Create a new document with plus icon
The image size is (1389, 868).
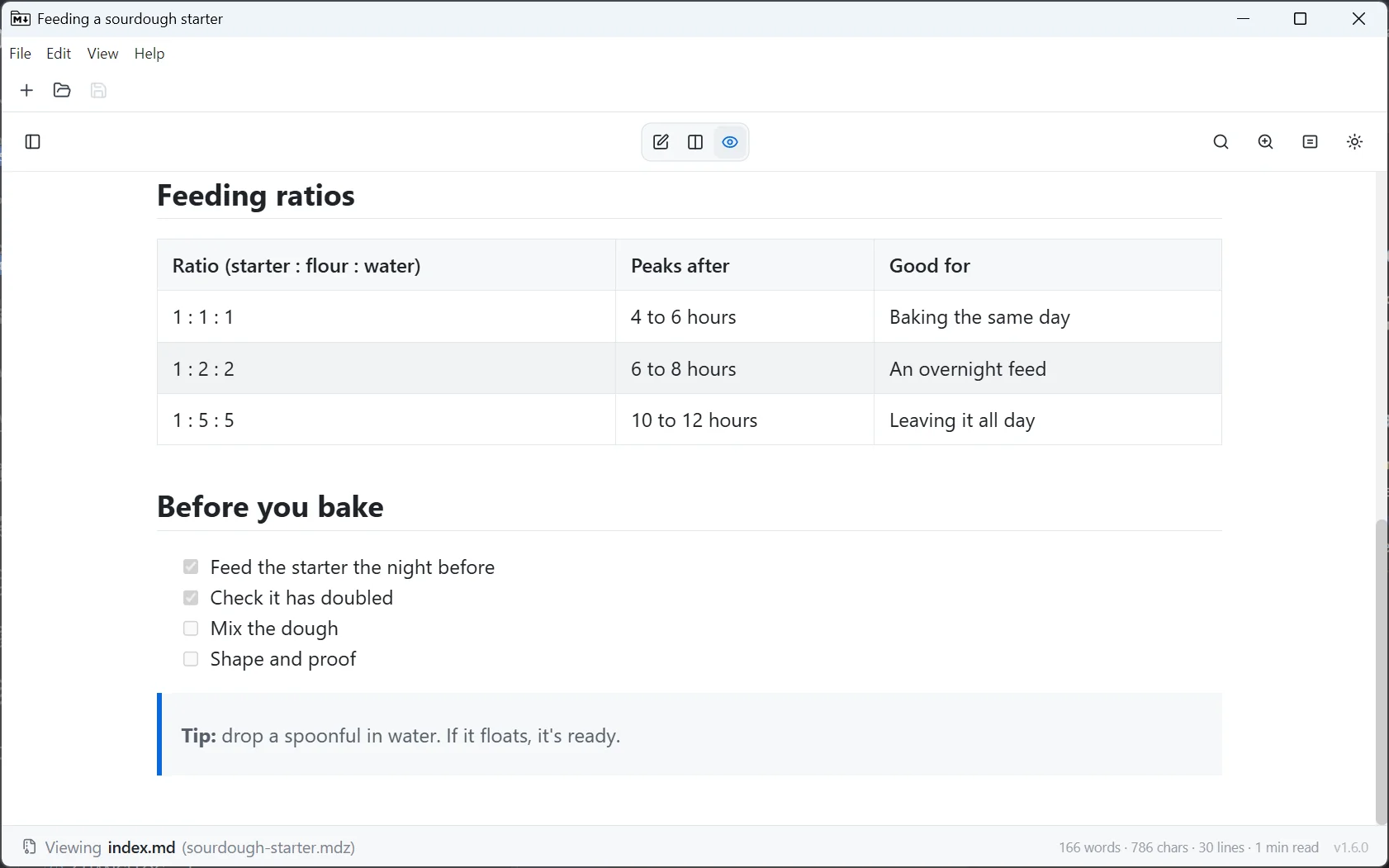coord(26,90)
